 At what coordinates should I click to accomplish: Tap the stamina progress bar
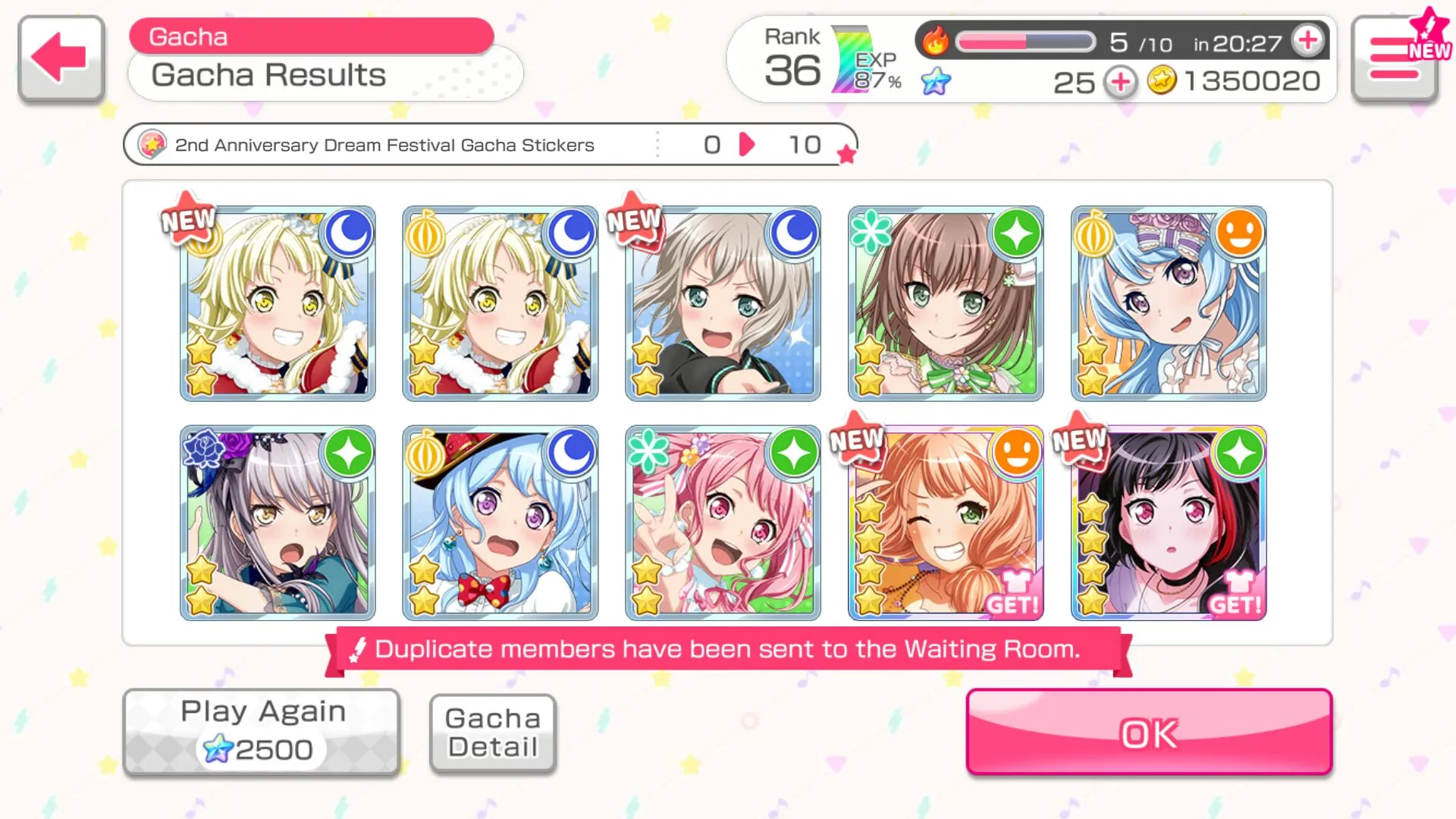click(x=1025, y=41)
